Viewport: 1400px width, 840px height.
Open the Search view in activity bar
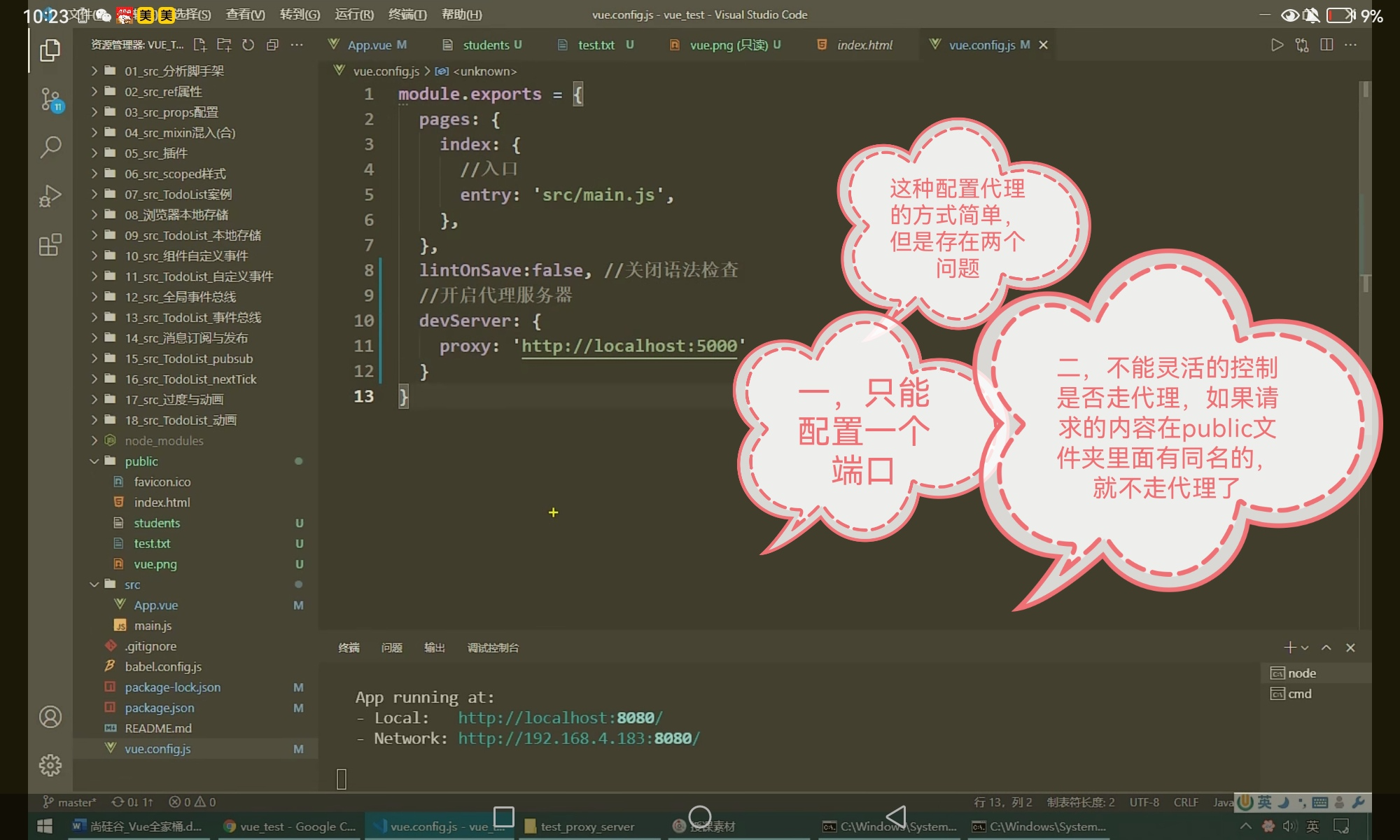pyautogui.click(x=50, y=147)
